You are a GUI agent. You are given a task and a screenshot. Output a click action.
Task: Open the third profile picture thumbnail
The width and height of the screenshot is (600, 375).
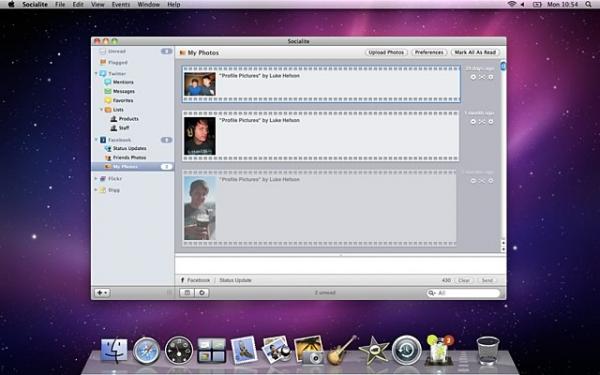[200, 208]
